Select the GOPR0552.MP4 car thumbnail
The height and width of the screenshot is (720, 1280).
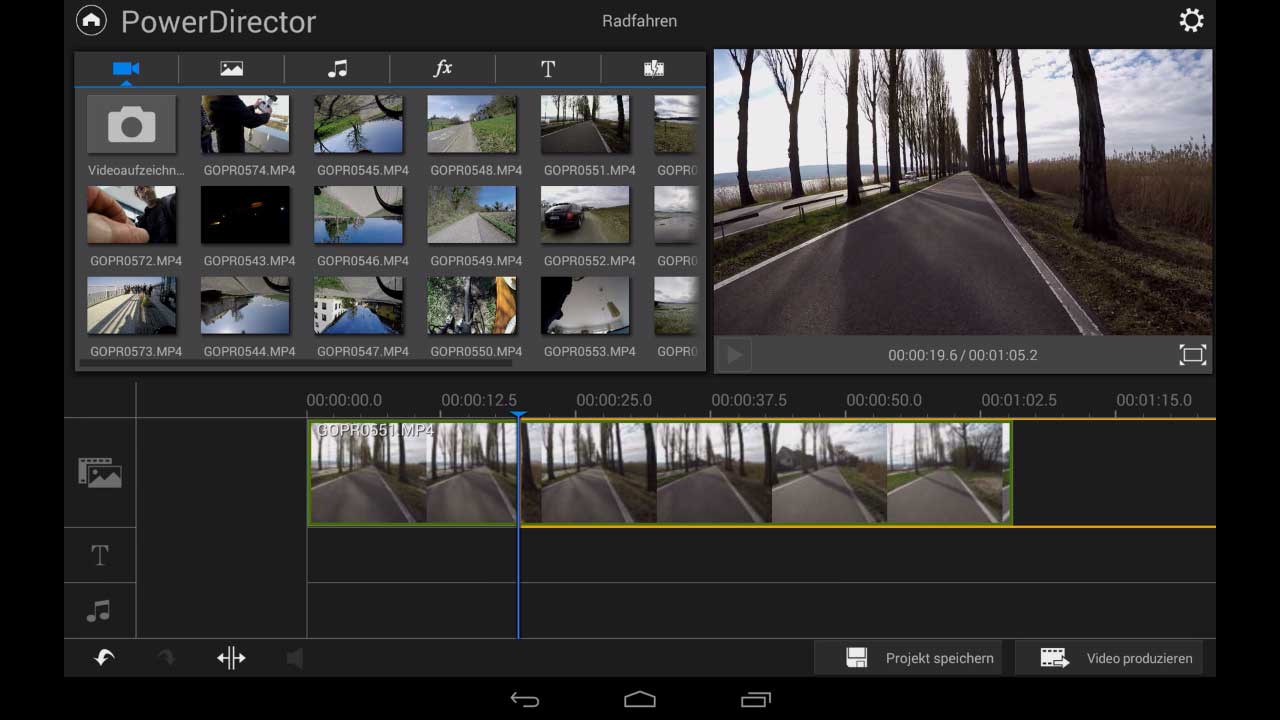[585, 215]
